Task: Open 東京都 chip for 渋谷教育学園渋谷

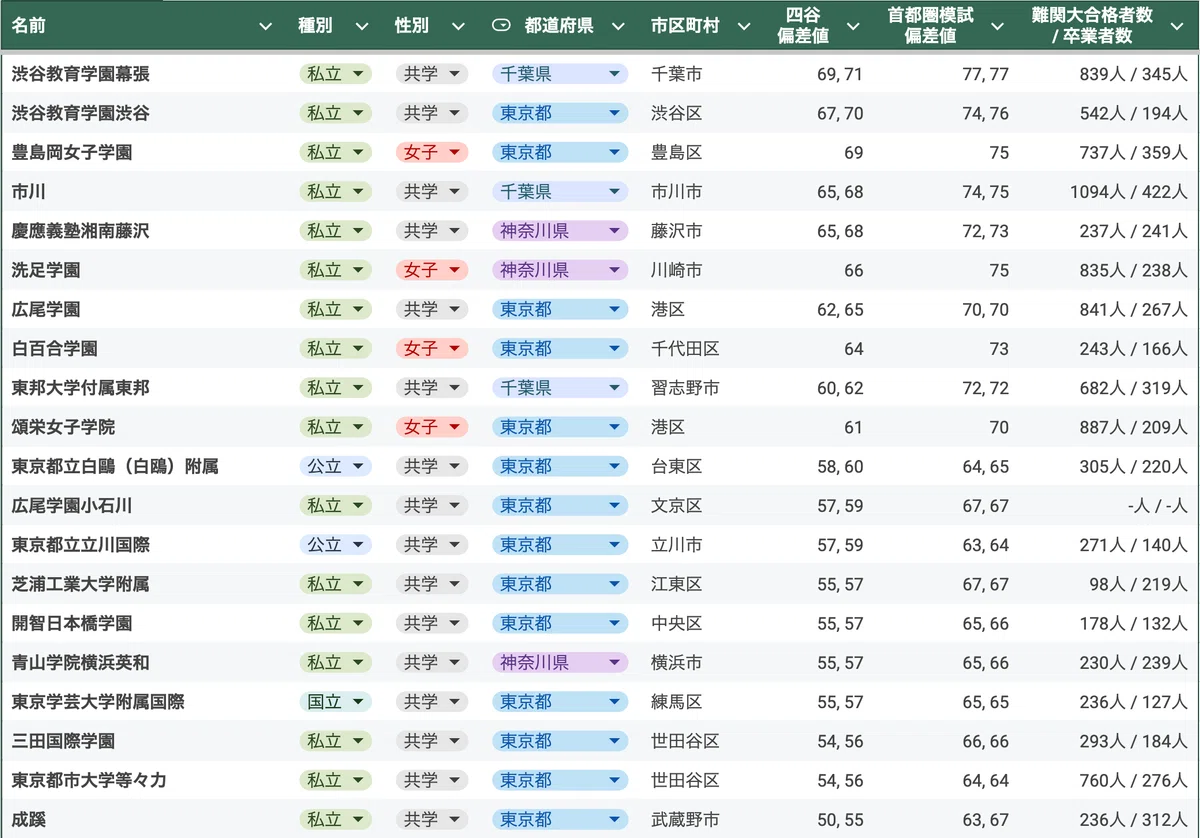Action: [560, 113]
